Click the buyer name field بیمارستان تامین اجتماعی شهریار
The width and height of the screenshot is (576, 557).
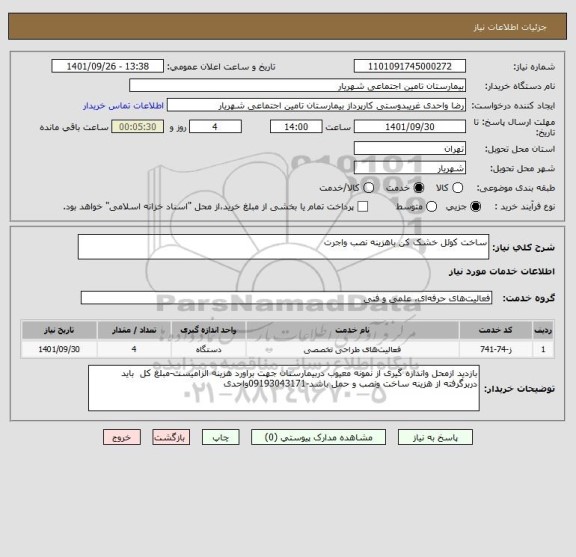click(297, 86)
